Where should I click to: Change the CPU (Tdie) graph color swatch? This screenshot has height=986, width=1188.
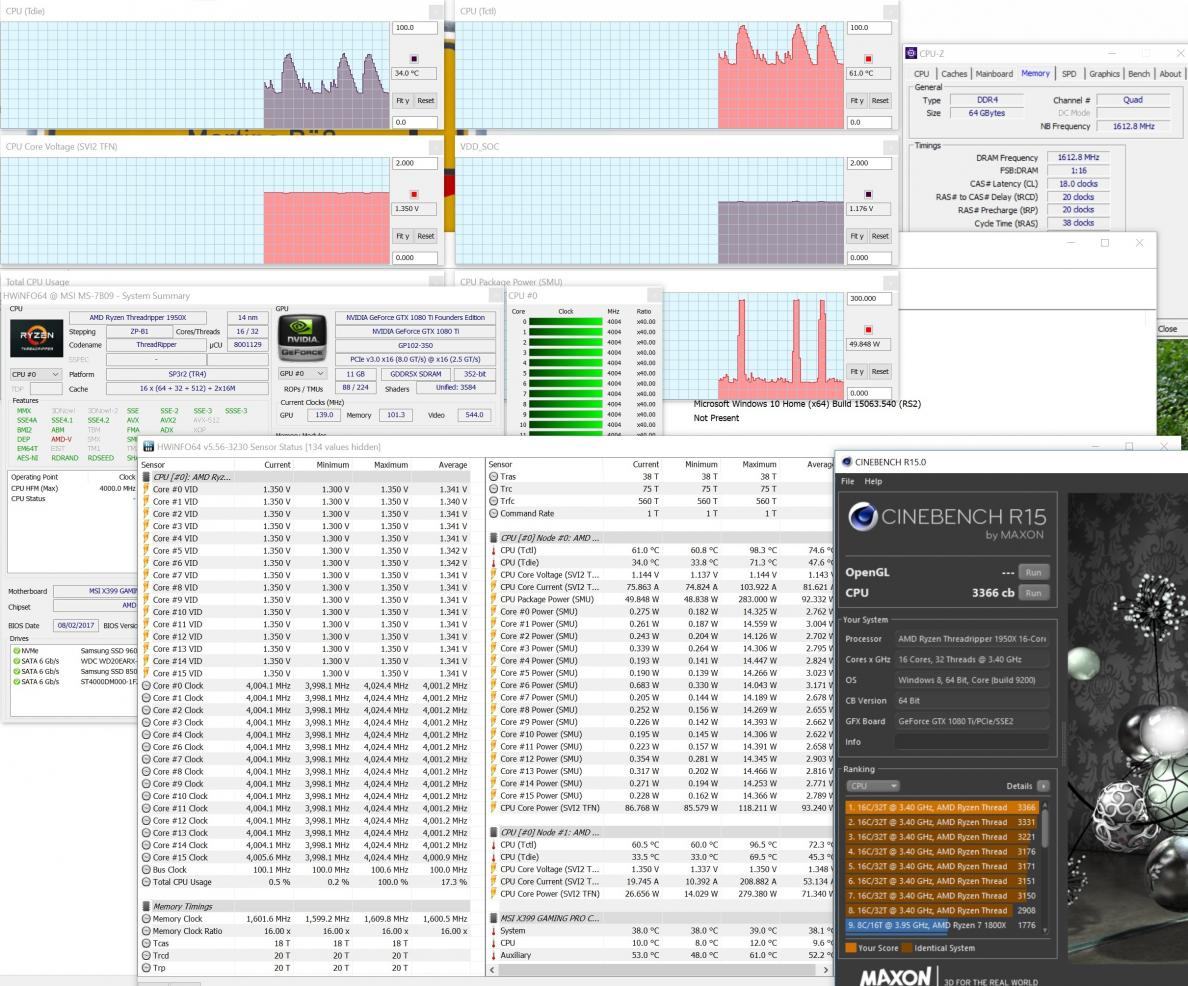(414, 59)
